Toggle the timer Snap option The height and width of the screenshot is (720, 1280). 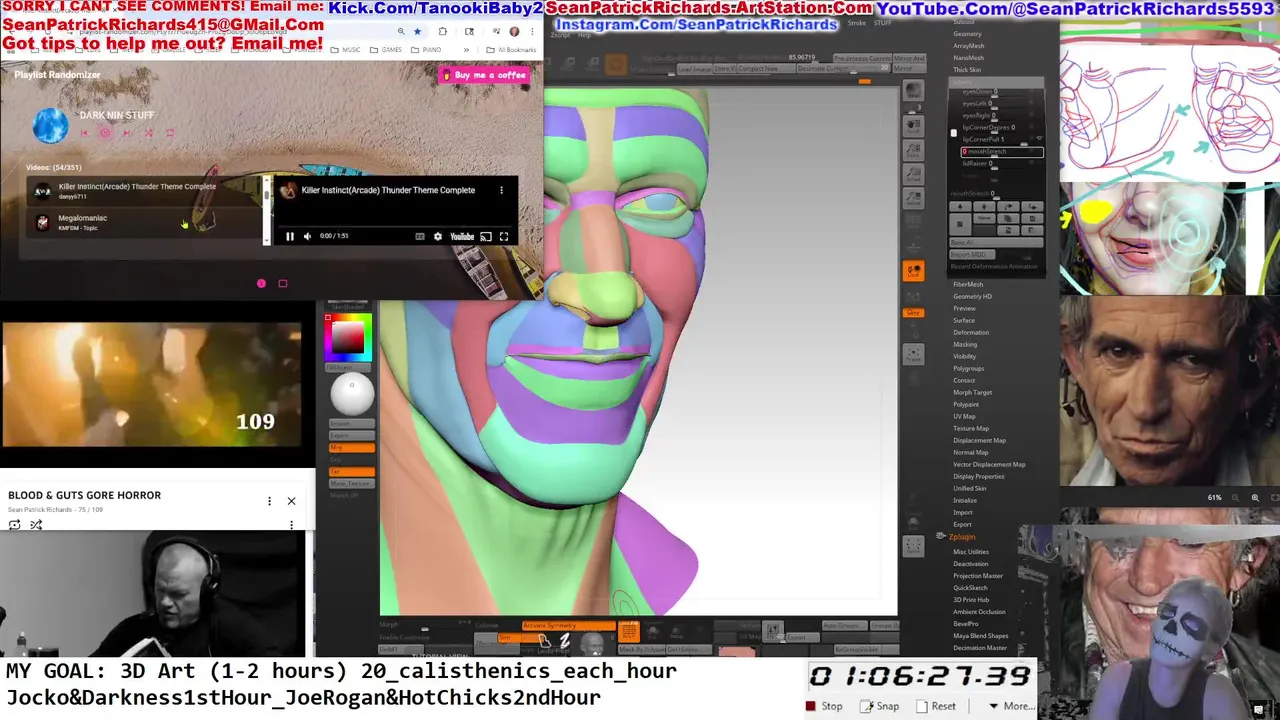[880, 706]
